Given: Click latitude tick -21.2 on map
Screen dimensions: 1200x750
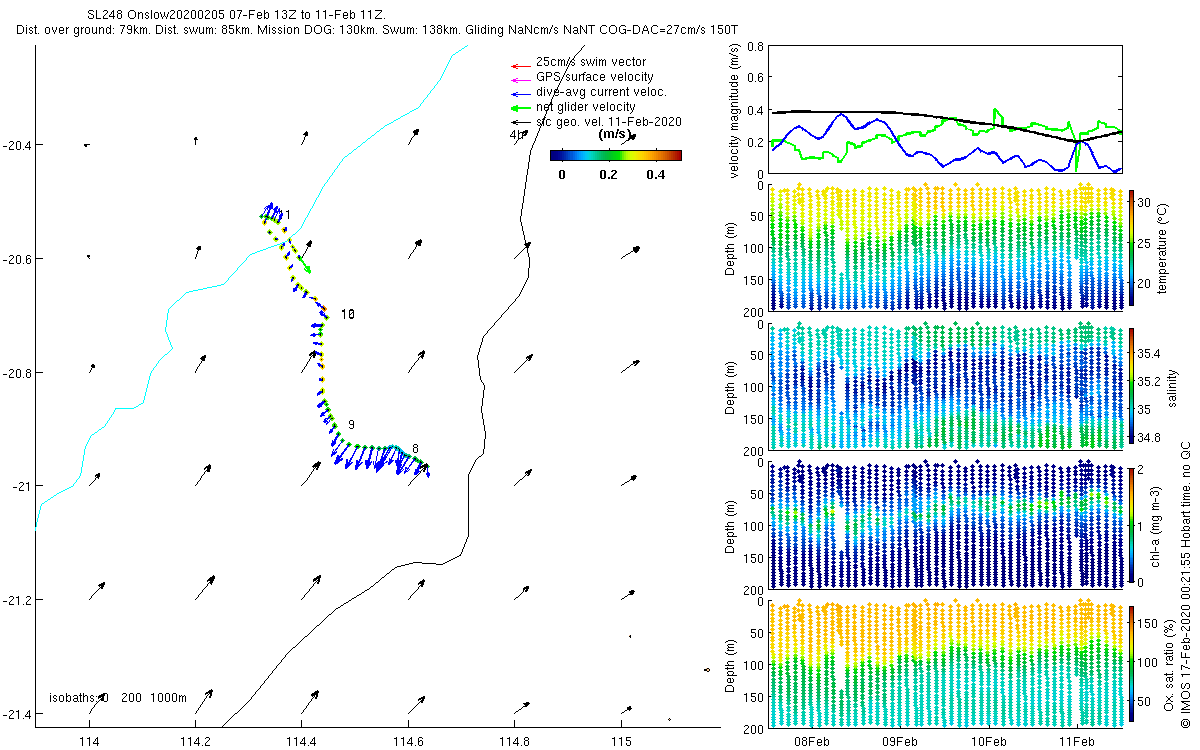Looking at the screenshot, I should [17, 600].
